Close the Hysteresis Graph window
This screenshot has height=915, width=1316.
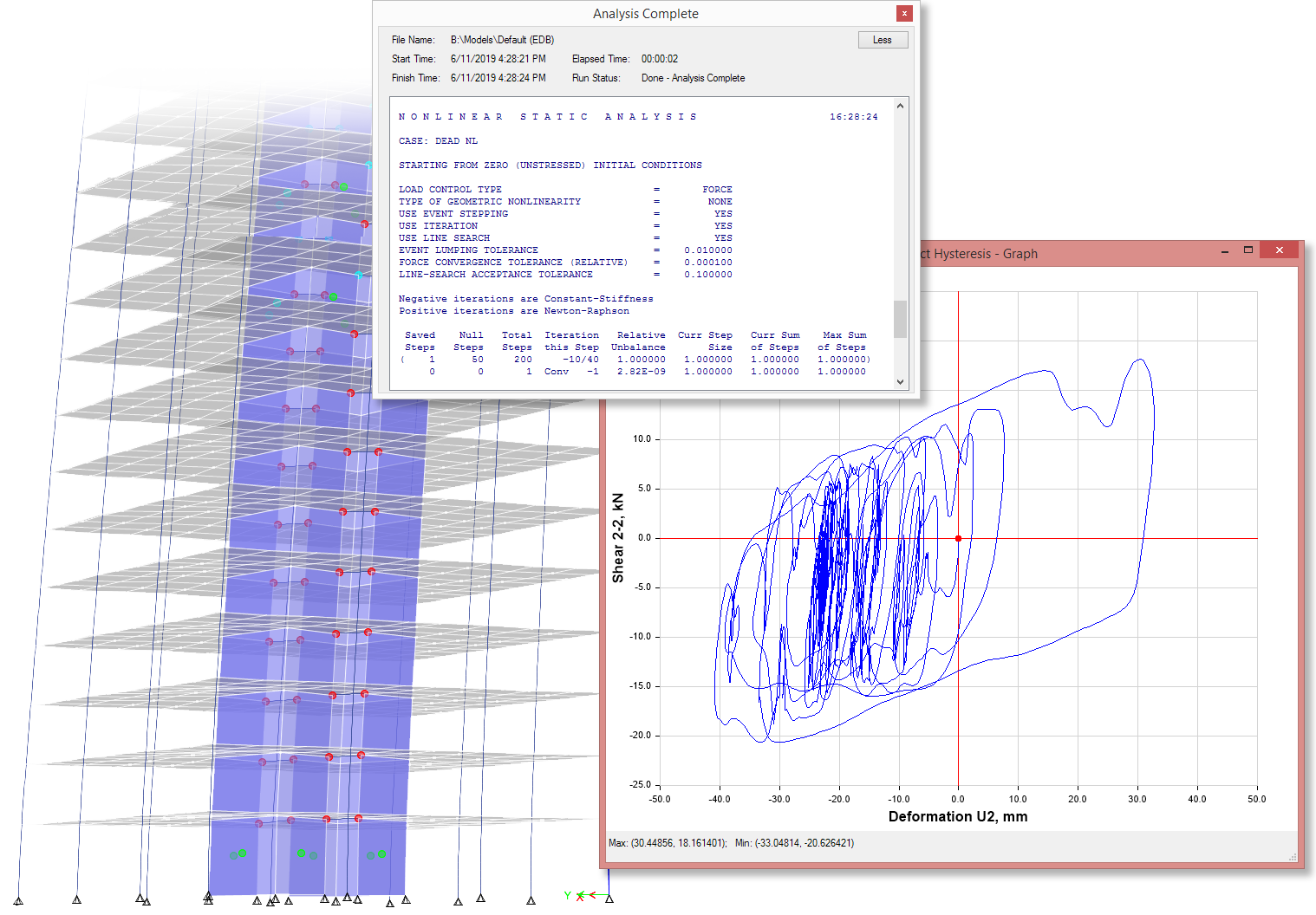click(1280, 250)
